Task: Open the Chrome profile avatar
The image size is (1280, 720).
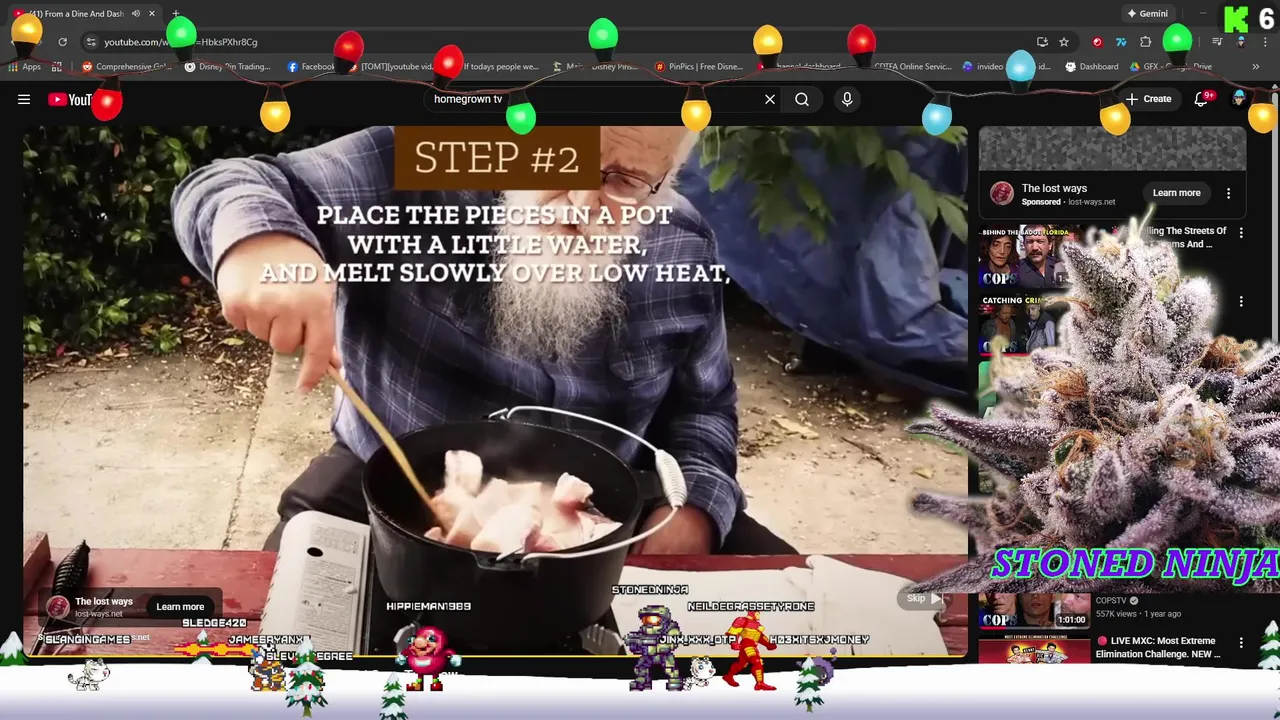Action: 1241,42
